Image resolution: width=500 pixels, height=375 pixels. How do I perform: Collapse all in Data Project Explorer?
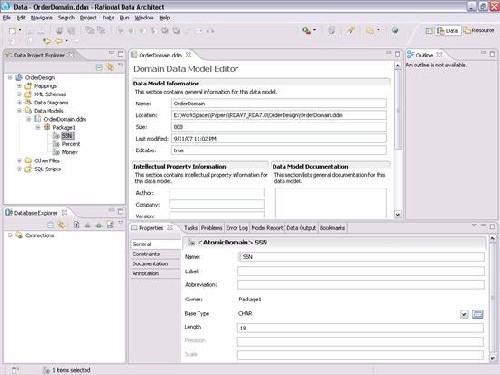(x=99, y=67)
